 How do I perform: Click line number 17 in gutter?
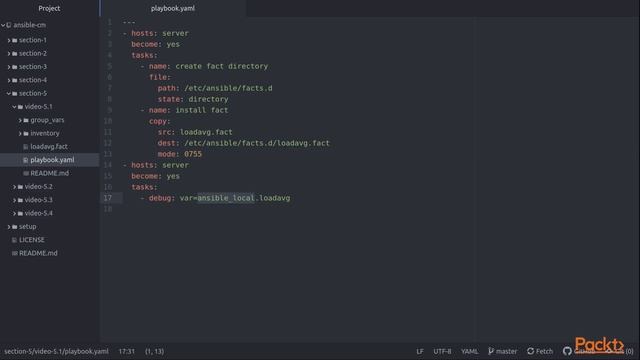coord(107,198)
